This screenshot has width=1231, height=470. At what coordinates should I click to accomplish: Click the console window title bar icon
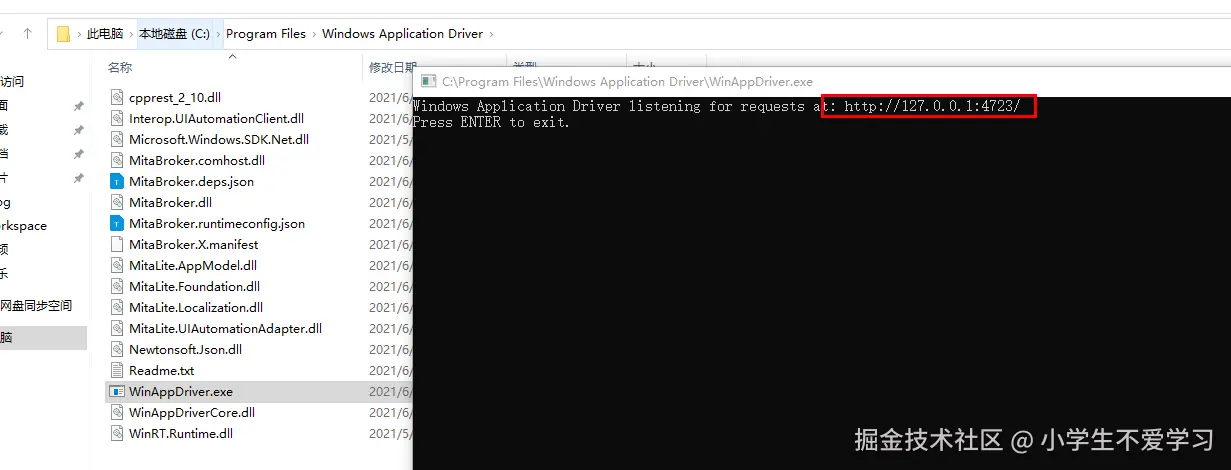tap(428, 81)
